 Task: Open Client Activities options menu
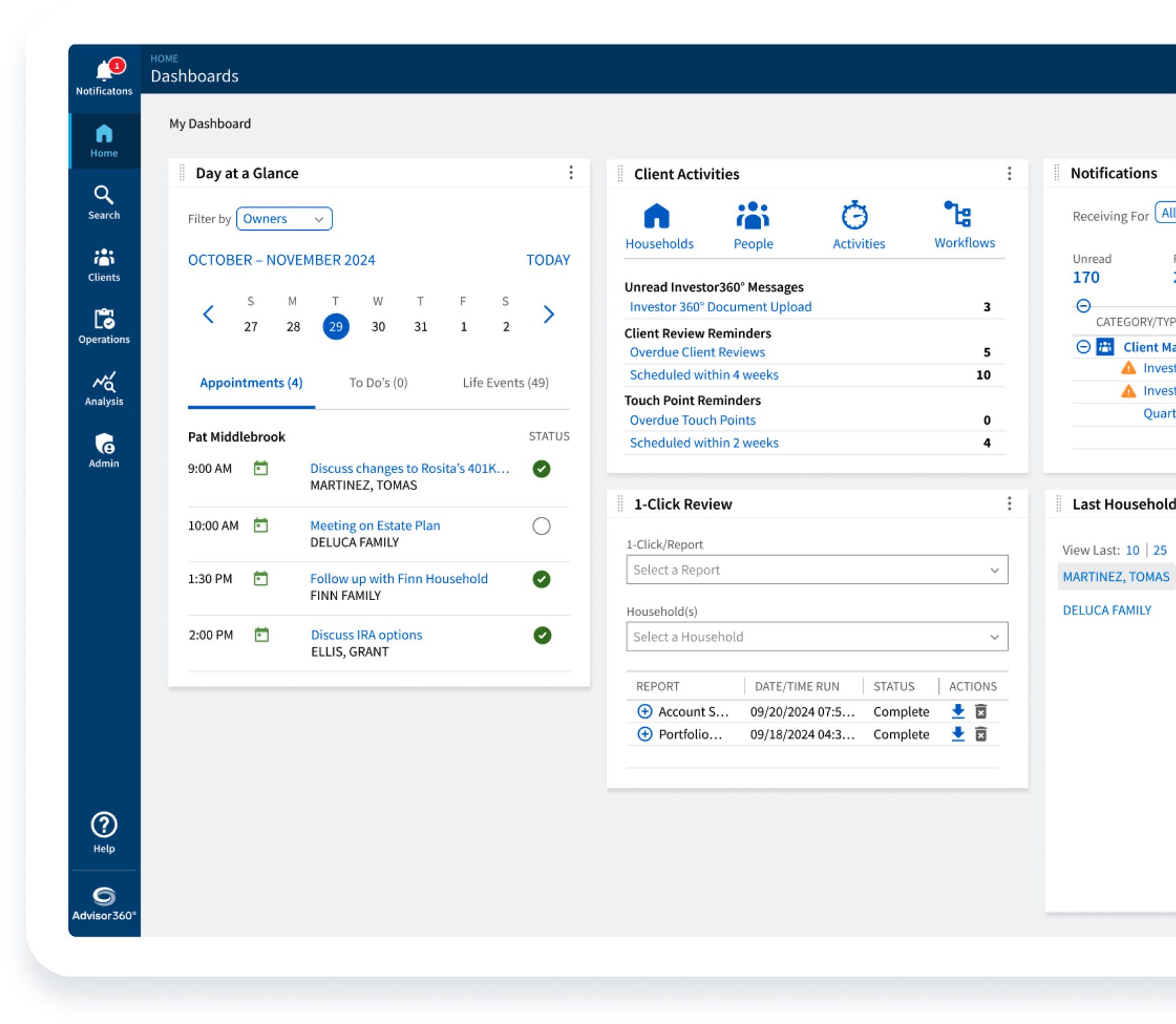pyautogui.click(x=1009, y=173)
